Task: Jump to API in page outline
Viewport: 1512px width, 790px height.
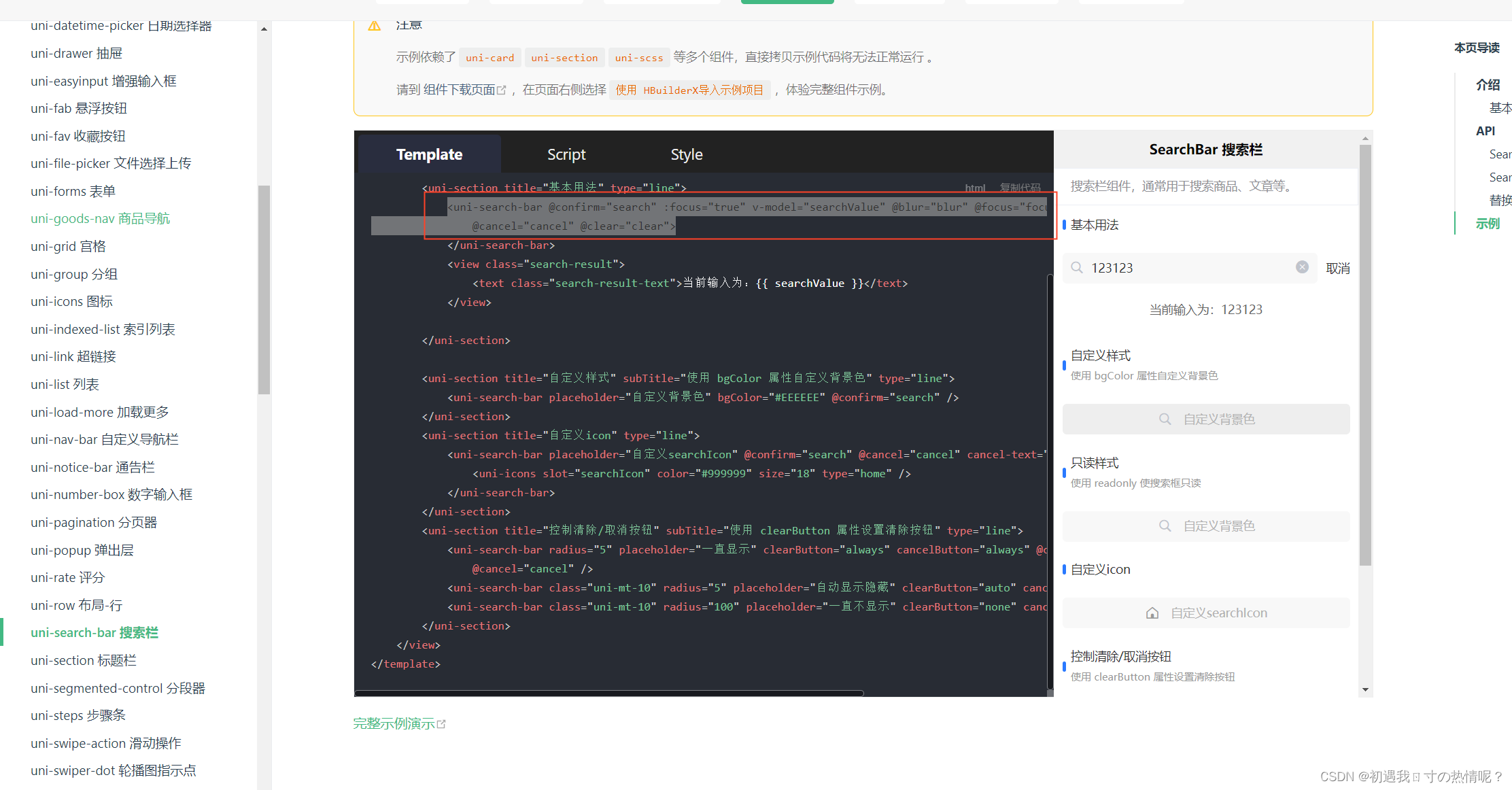Action: pyautogui.click(x=1485, y=131)
